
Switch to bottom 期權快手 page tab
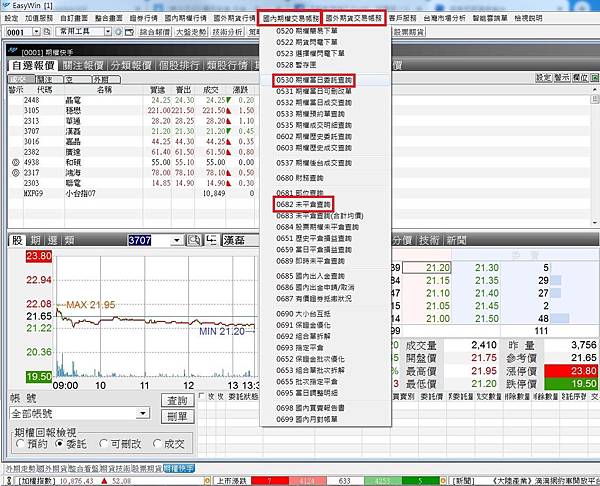(x=179, y=468)
